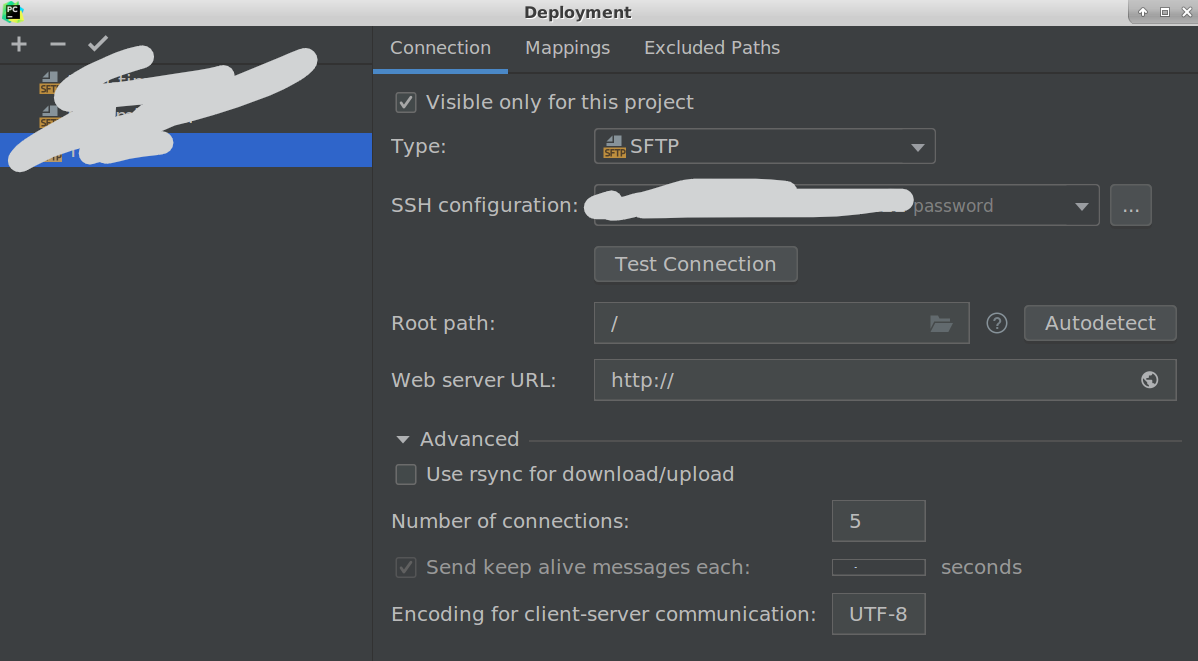Add a new deployment server
This screenshot has width=1198, height=661.
[x=19, y=44]
